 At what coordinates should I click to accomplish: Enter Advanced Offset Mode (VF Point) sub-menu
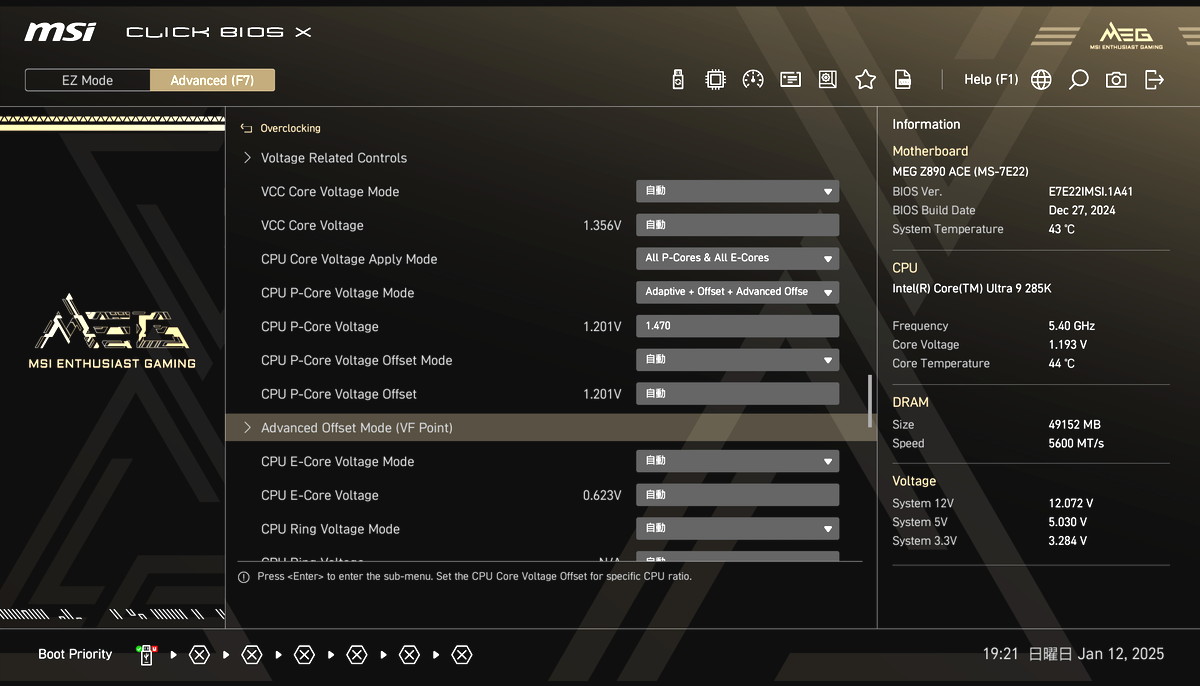[x=550, y=428]
